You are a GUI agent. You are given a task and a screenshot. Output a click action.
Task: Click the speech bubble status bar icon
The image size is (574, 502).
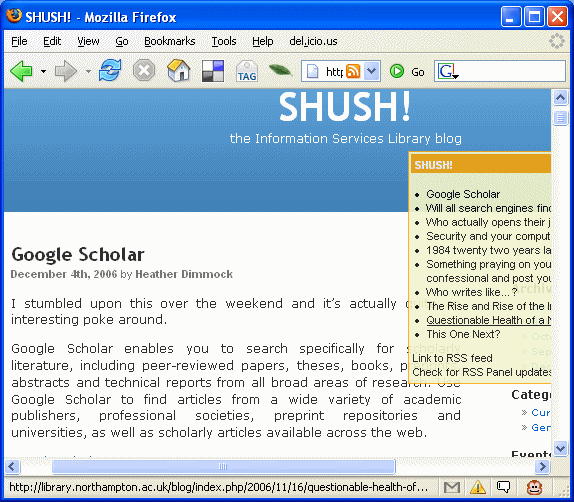pos(503,487)
